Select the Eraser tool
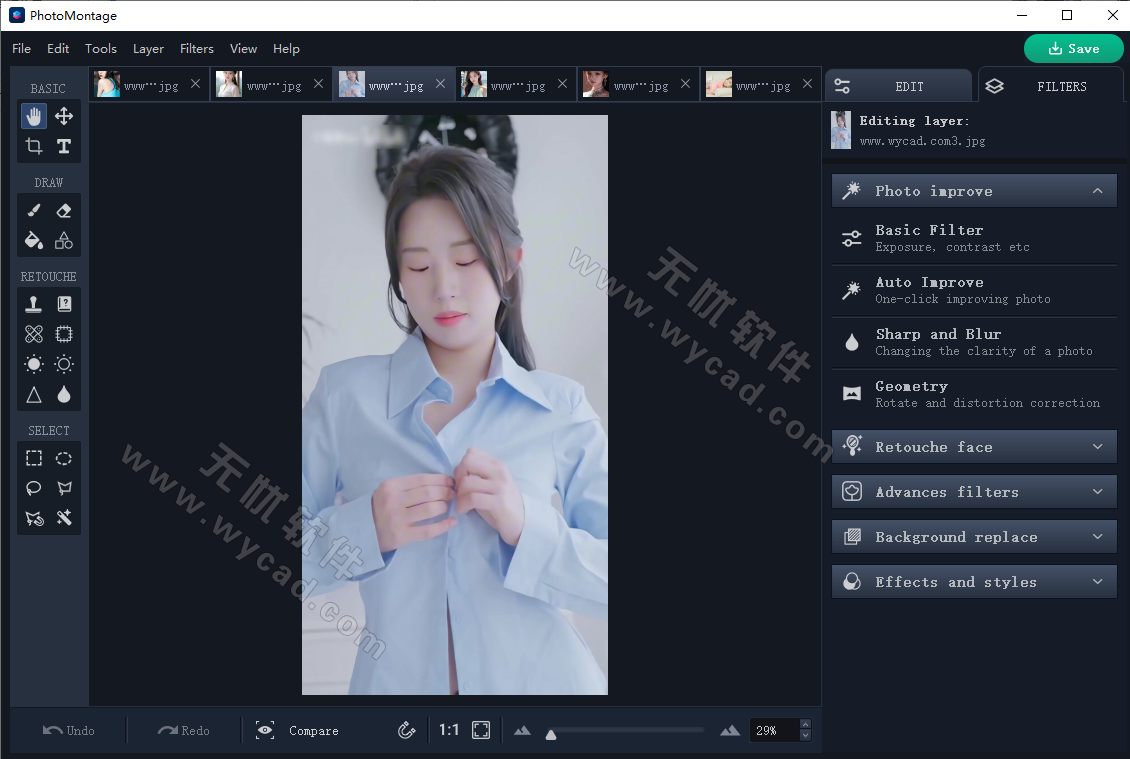The height and width of the screenshot is (759, 1130). click(63, 210)
